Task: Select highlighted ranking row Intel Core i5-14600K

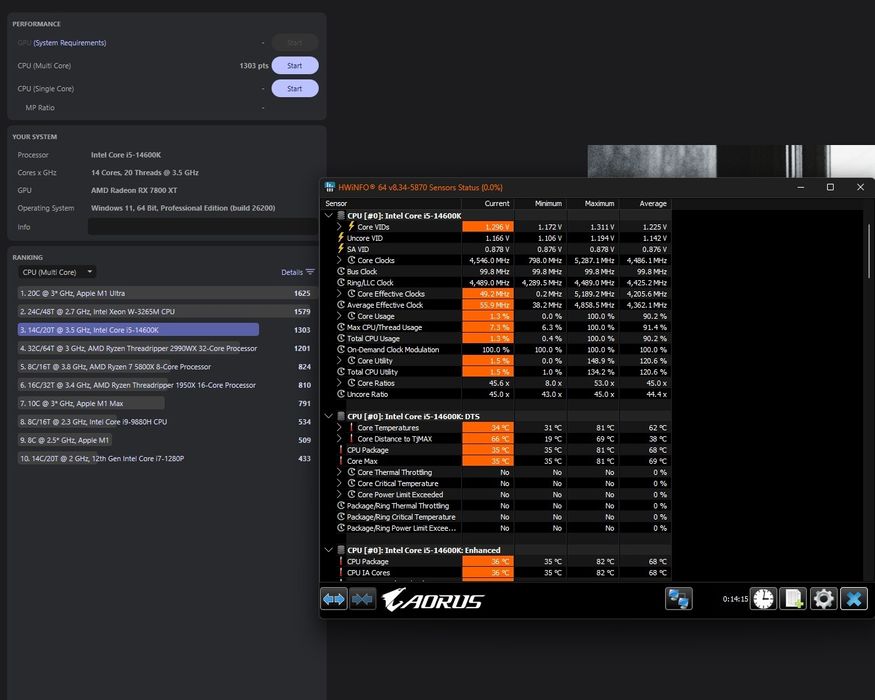Action: pyautogui.click(x=165, y=330)
